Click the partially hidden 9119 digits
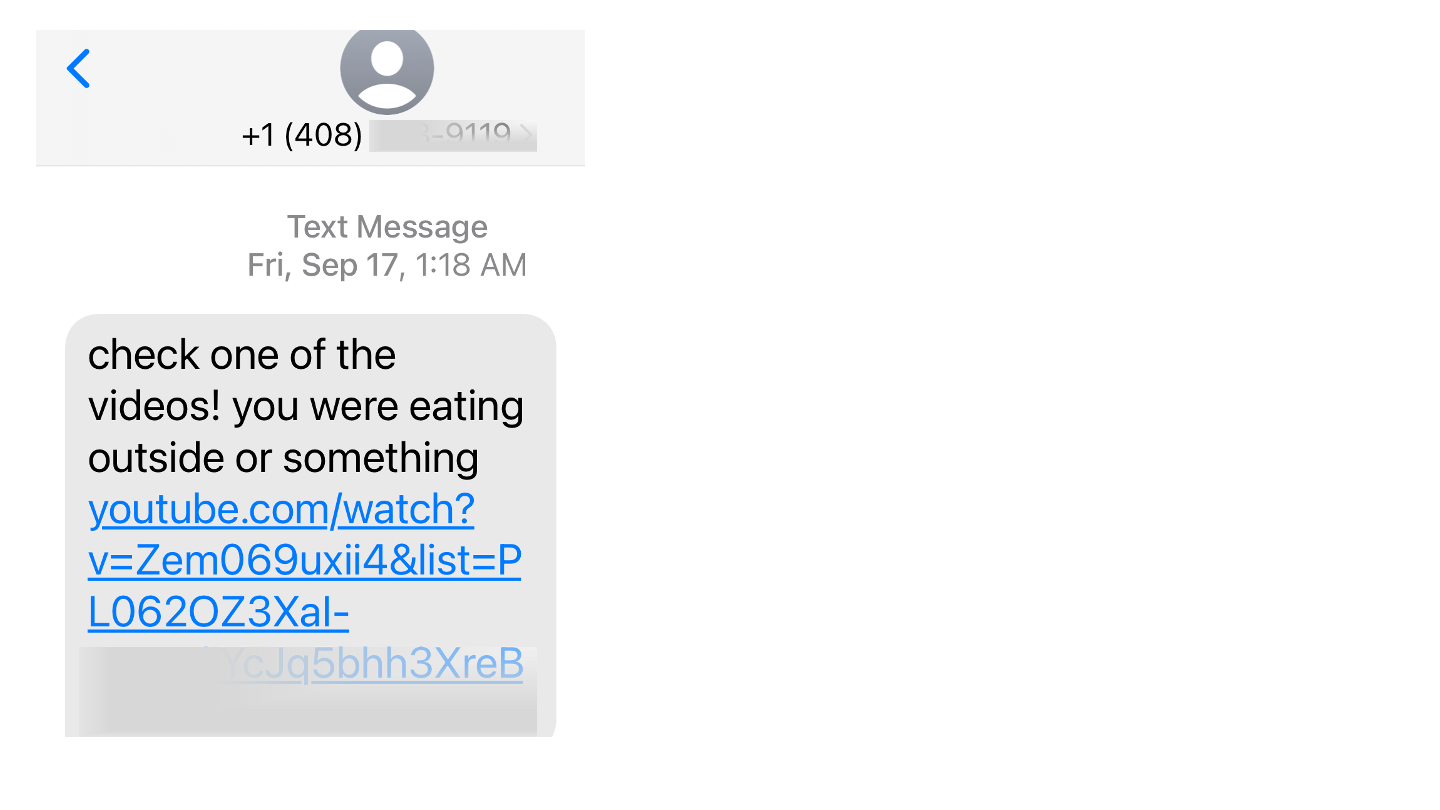 point(478,134)
